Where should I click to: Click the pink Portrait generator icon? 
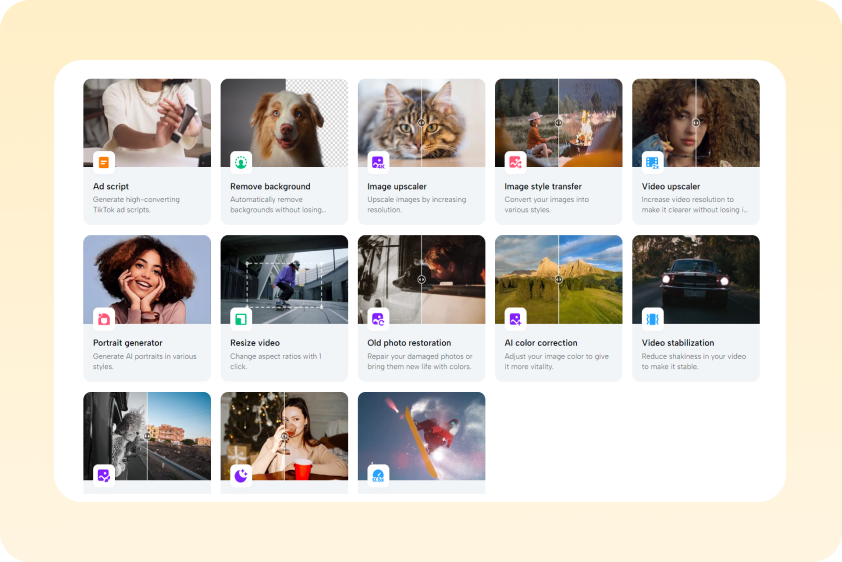(104, 319)
